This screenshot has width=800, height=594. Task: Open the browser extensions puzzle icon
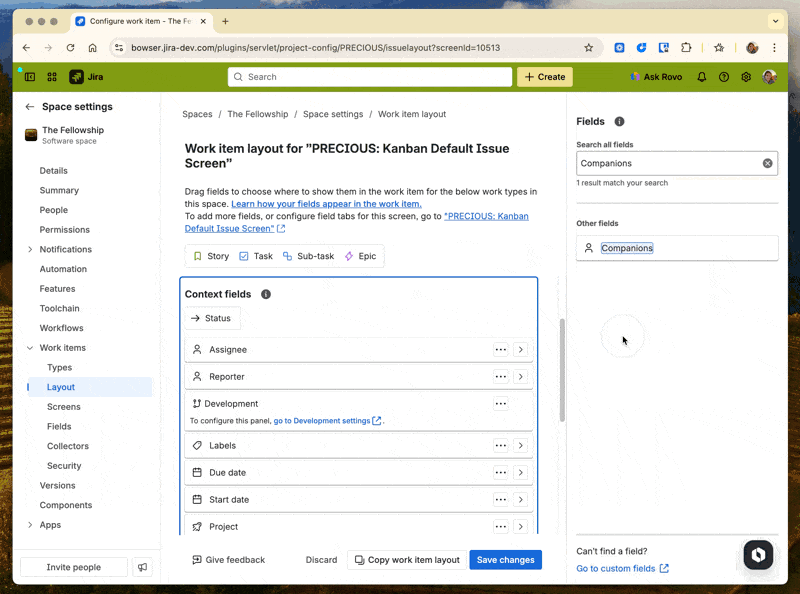tap(686, 48)
